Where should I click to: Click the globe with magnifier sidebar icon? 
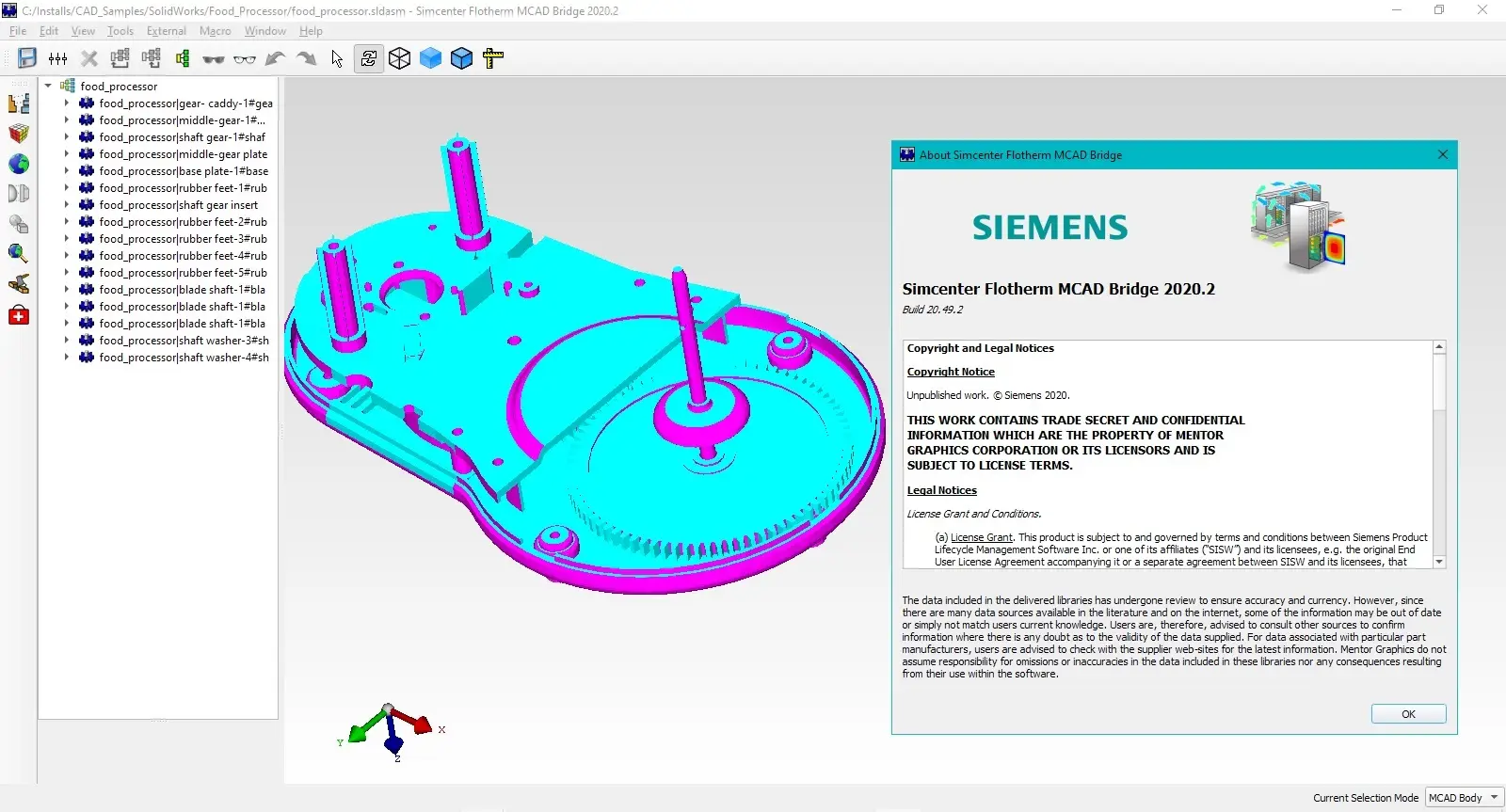19,254
